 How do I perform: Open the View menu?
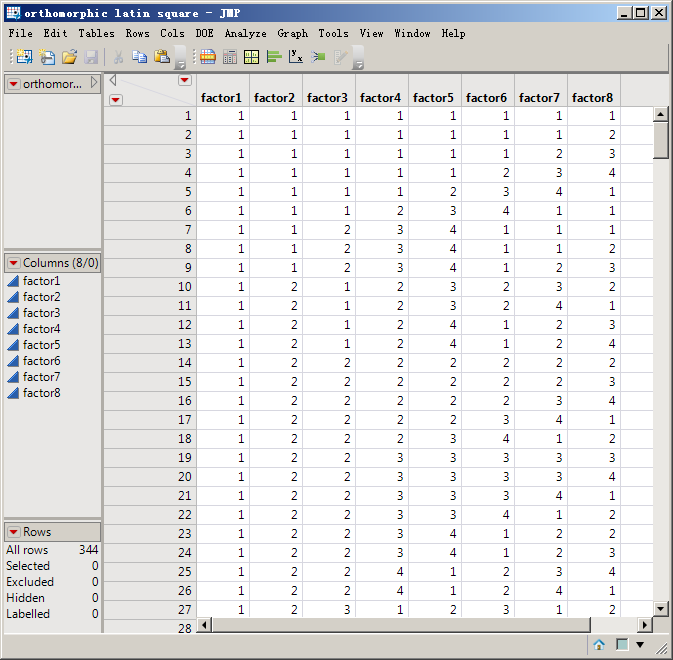tap(371, 33)
